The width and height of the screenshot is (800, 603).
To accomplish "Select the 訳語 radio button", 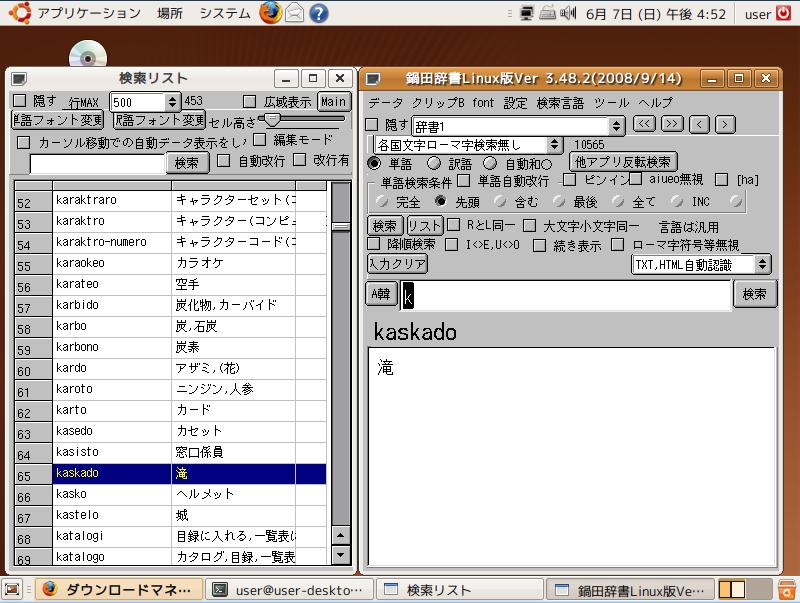I will pyautogui.click(x=434, y=163).
